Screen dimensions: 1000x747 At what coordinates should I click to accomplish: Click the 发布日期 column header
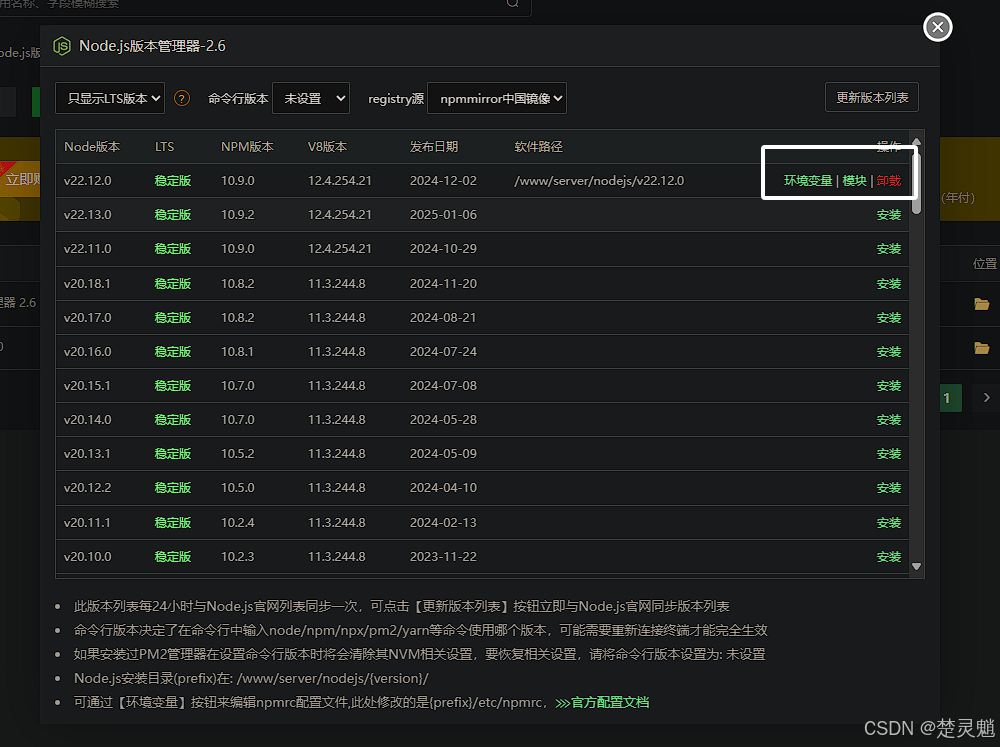click(x=434, y=147)
